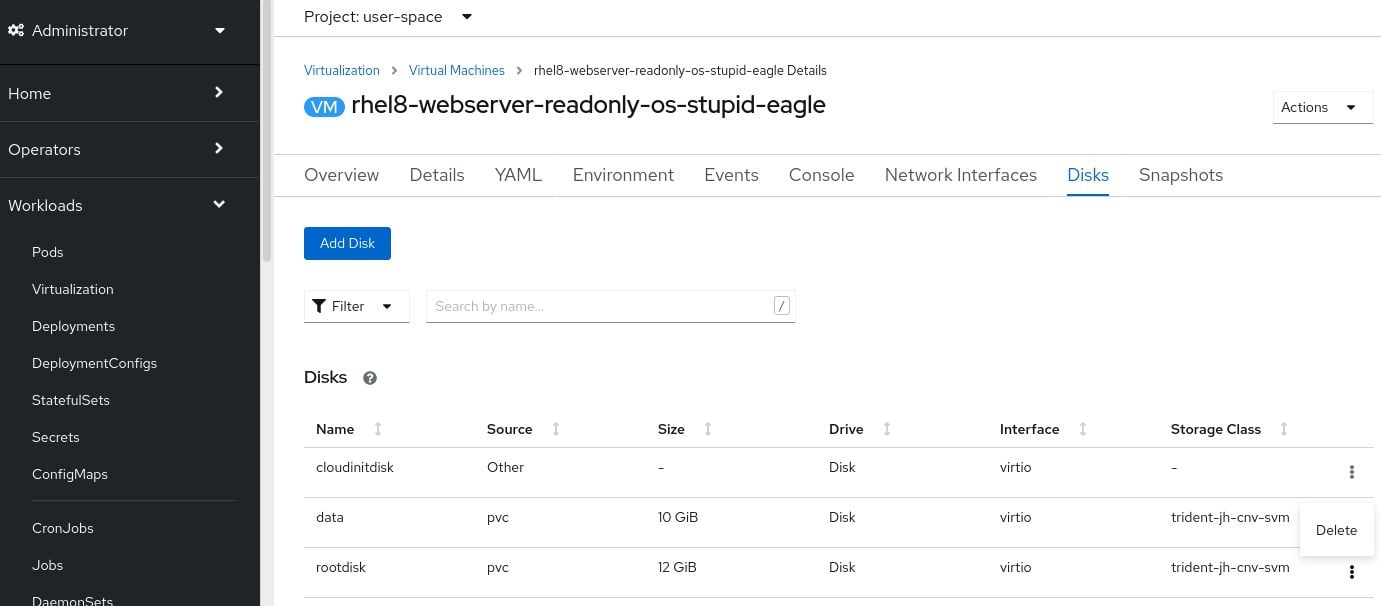
Task: Click the Disks help question mark icon
Action: [370, 378]
